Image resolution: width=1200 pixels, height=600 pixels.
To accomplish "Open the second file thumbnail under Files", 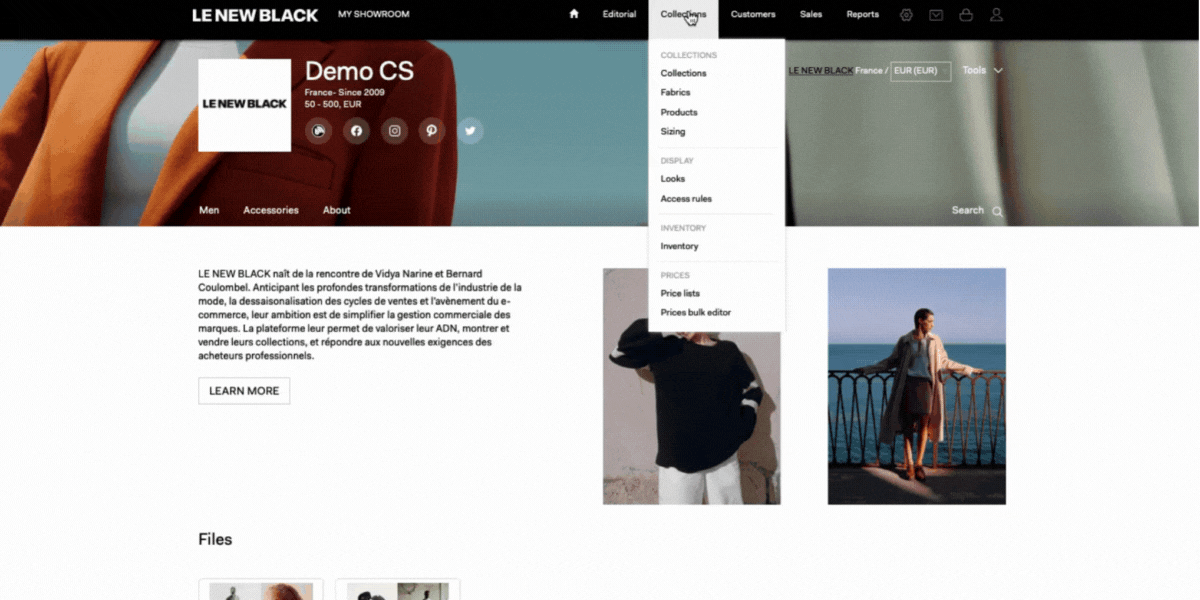I will [398, 589].
